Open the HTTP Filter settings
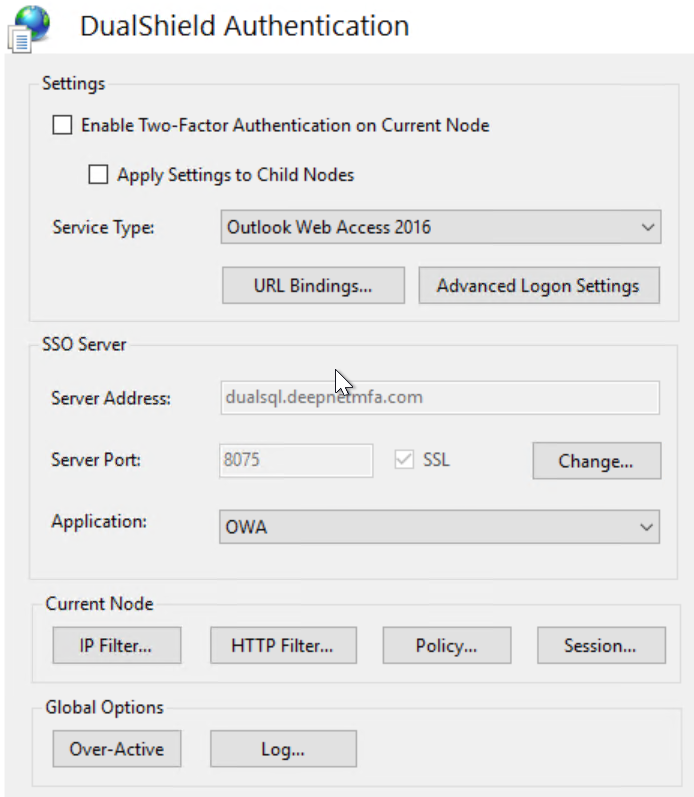The width and height of the screenshot is (694, 797). tap(281, 646)
